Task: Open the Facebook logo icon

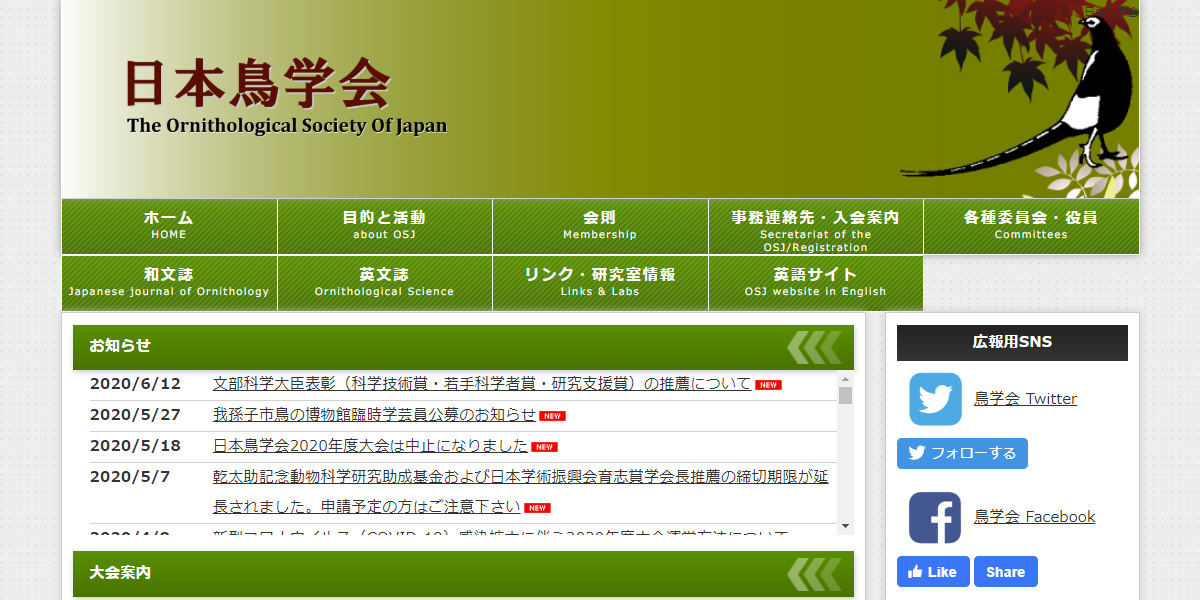Action: point(935,517)
